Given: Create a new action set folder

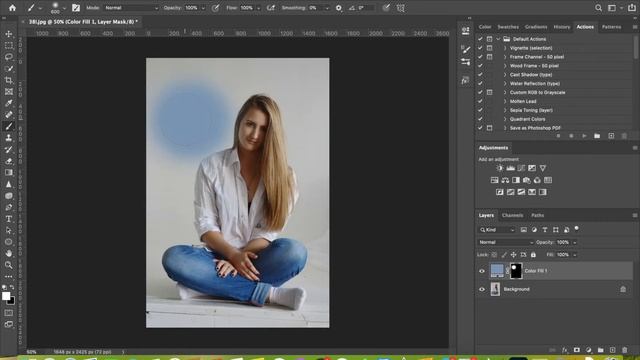Looking at the screenshot, I should [x=597, y=136].
